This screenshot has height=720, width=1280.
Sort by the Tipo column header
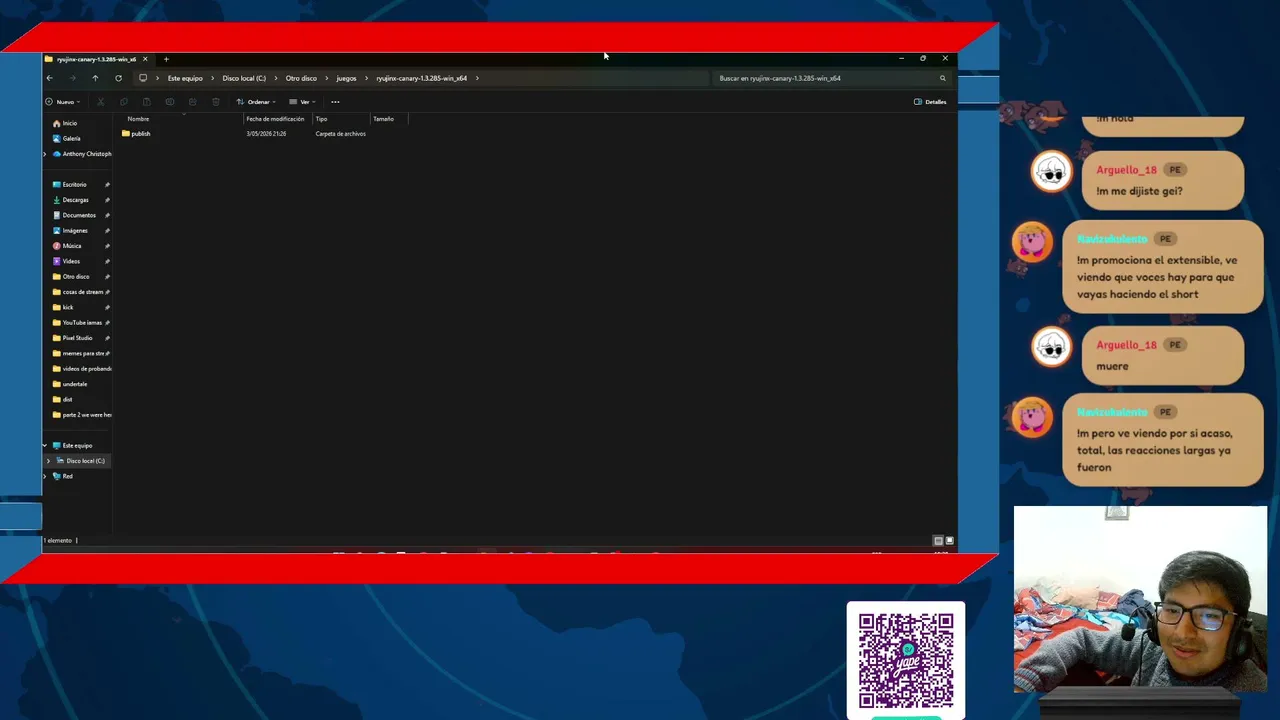point(321,119)
